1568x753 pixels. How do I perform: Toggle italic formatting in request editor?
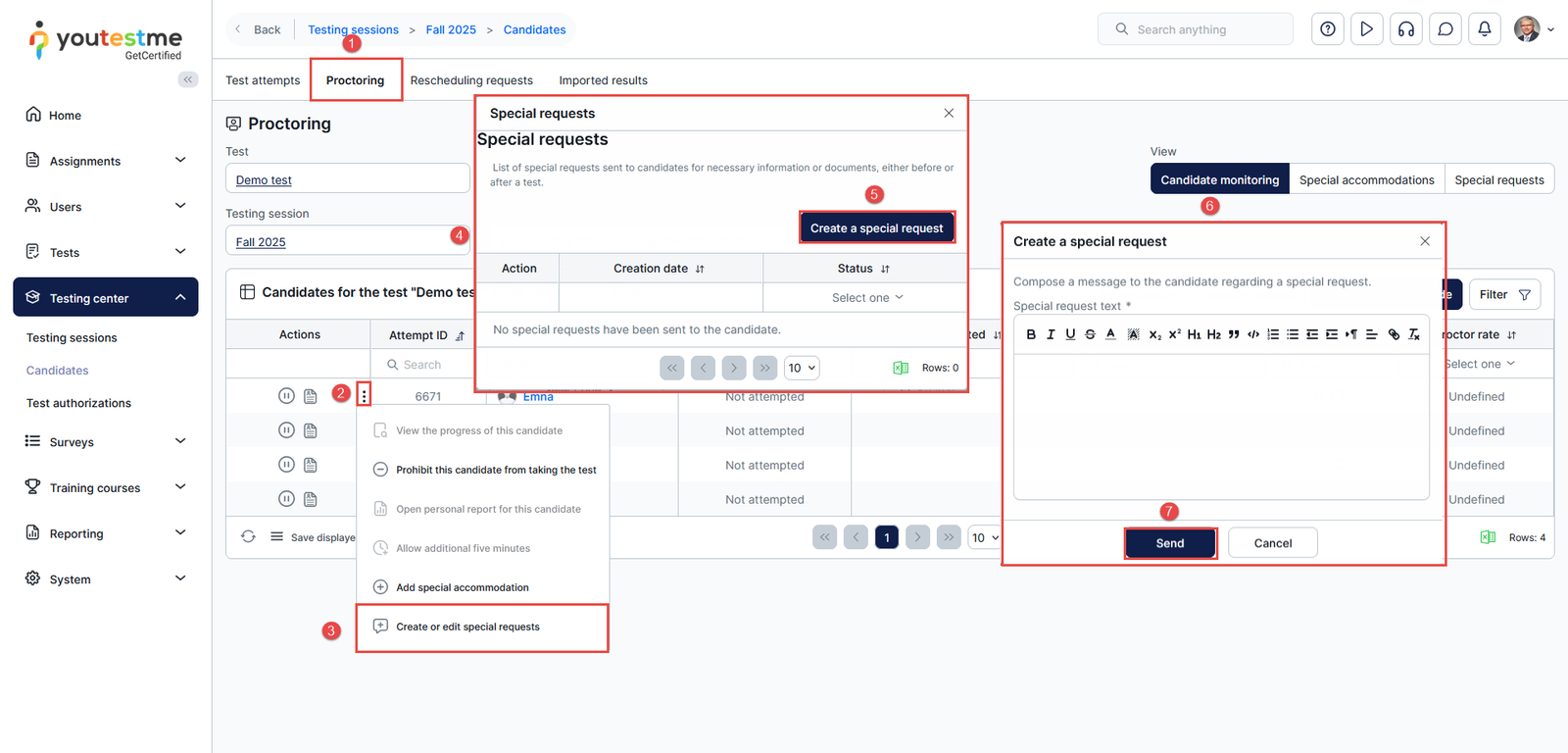pyautogui.click(x=1051, y=334)
